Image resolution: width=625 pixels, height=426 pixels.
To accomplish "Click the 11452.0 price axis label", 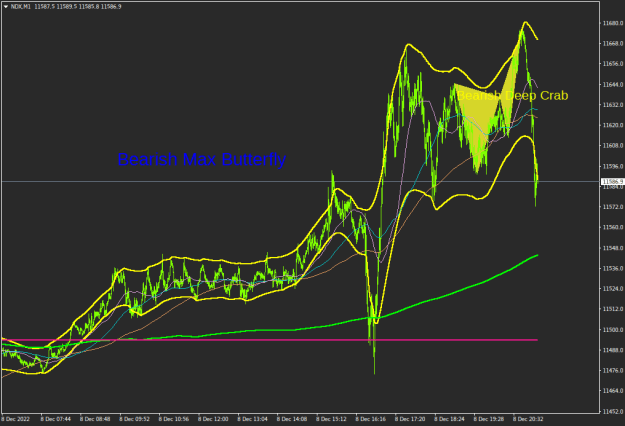I will coord(613,411).
